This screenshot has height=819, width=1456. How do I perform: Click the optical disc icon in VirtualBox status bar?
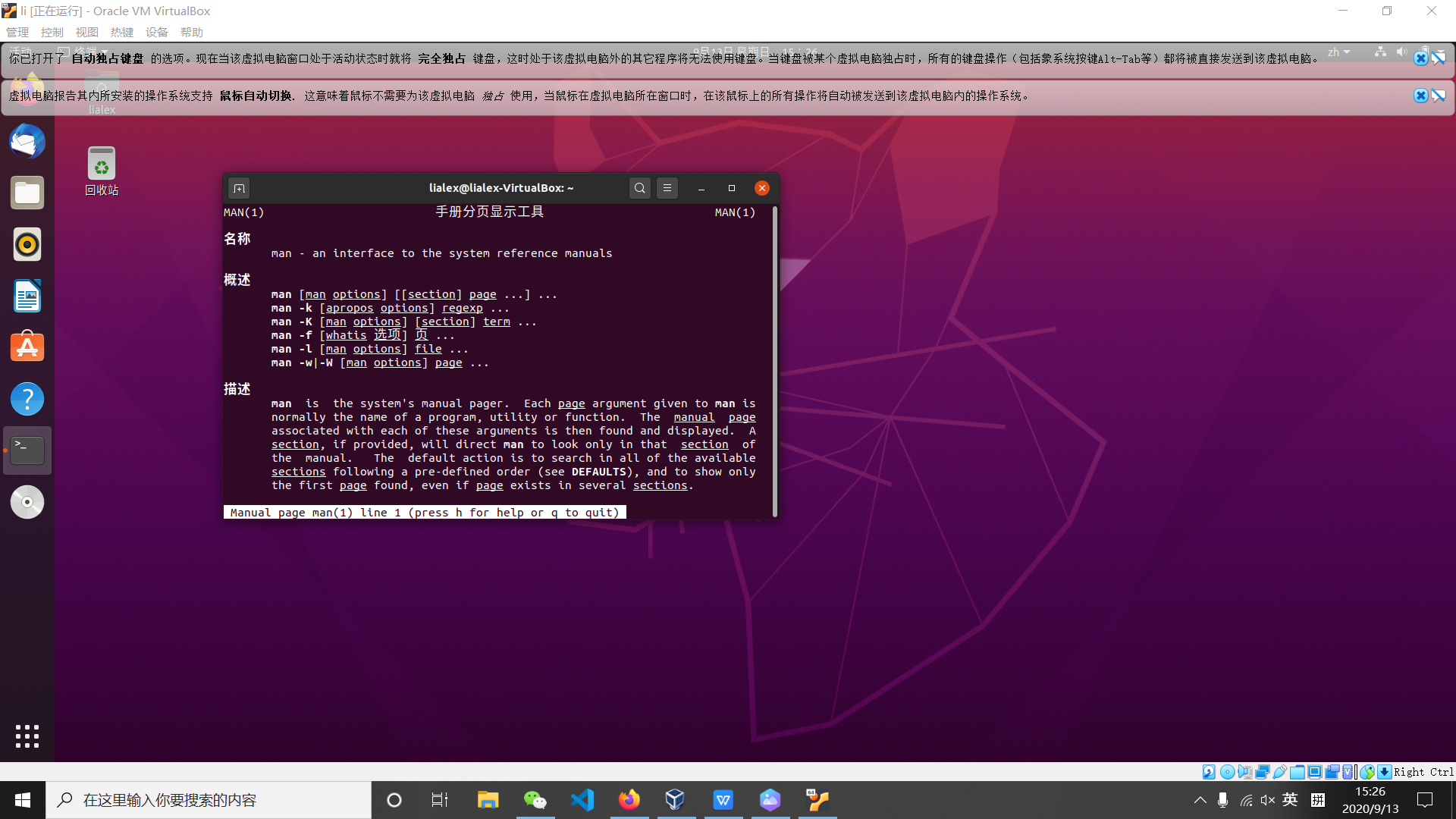click(x=1227, y=771)
